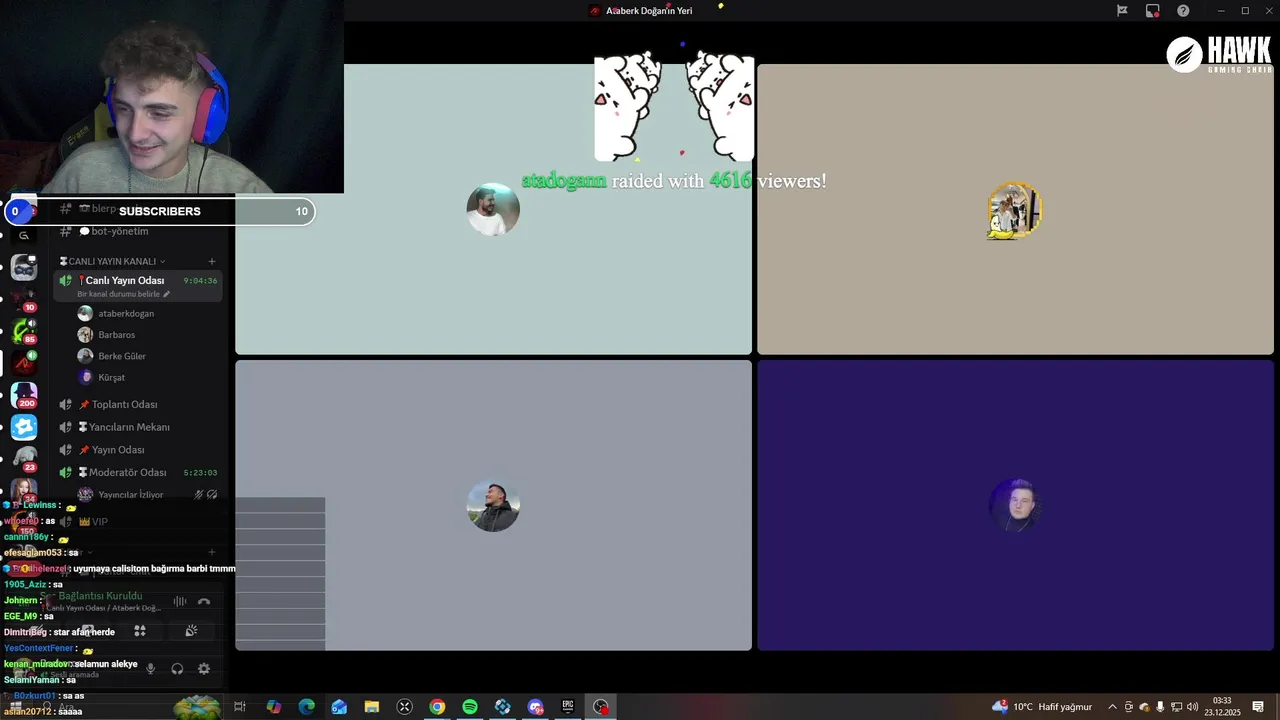Open the Logitech G server icon
1280x720 pixels.
point(24,236)
